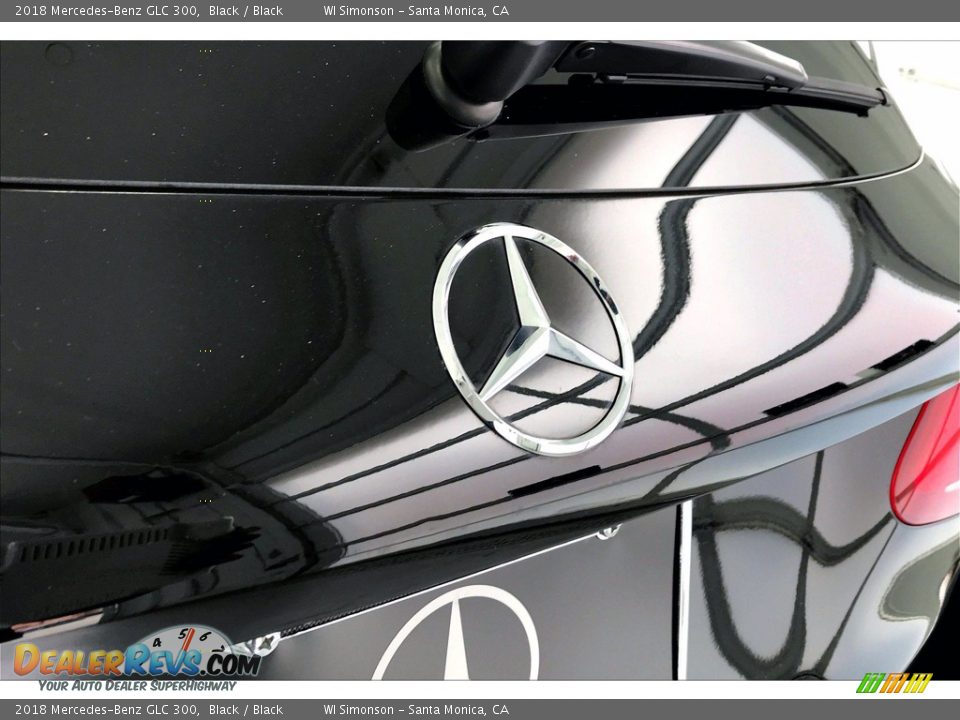Open the Mercedes-Benz GLC photo
Screen dimensions: 960x720
pos(480,360)
